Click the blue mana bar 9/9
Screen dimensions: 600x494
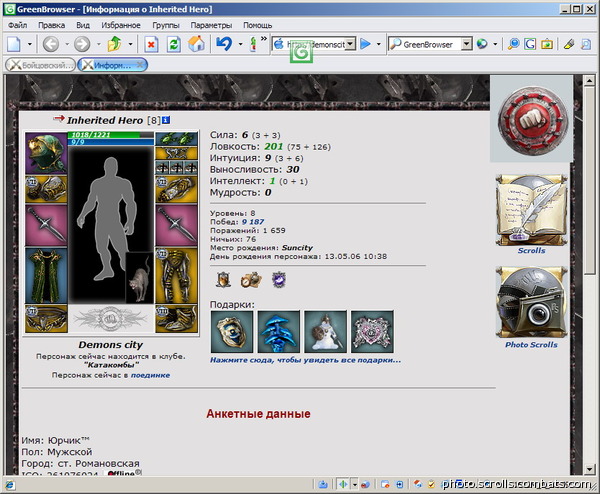(x=111, y=142)
